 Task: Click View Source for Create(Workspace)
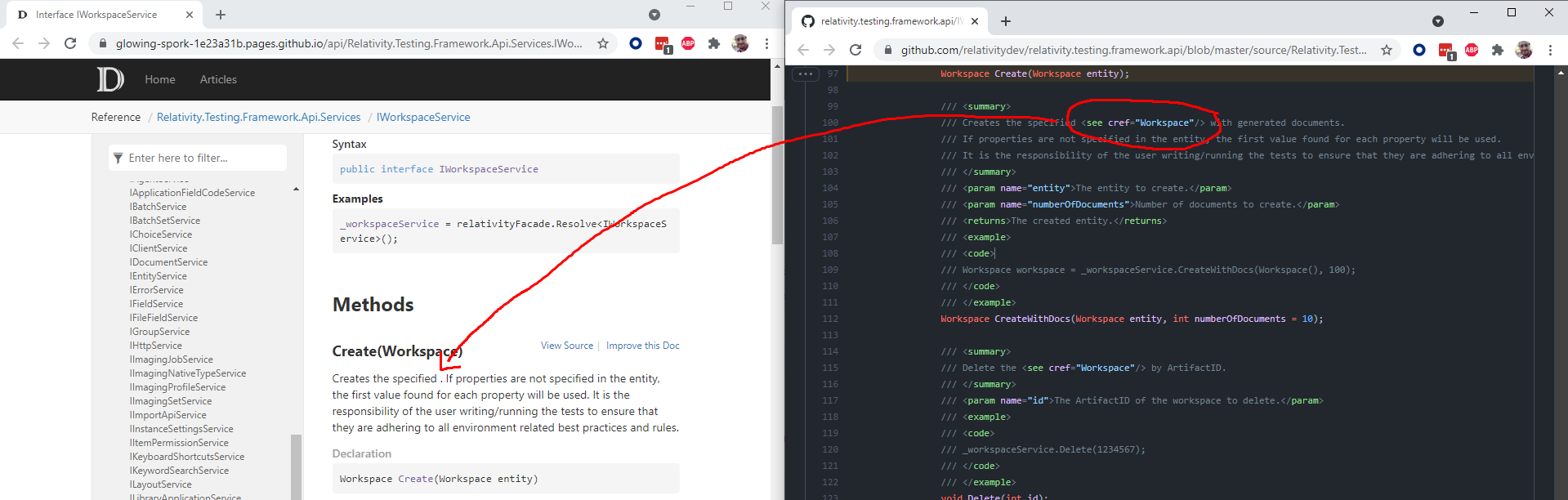567,346
